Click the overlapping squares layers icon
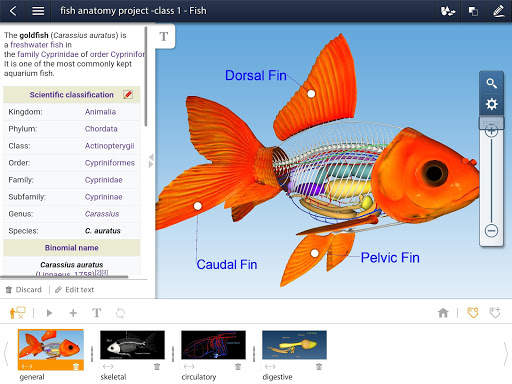This screenshot has height=384, width=512. click(473, 11)
